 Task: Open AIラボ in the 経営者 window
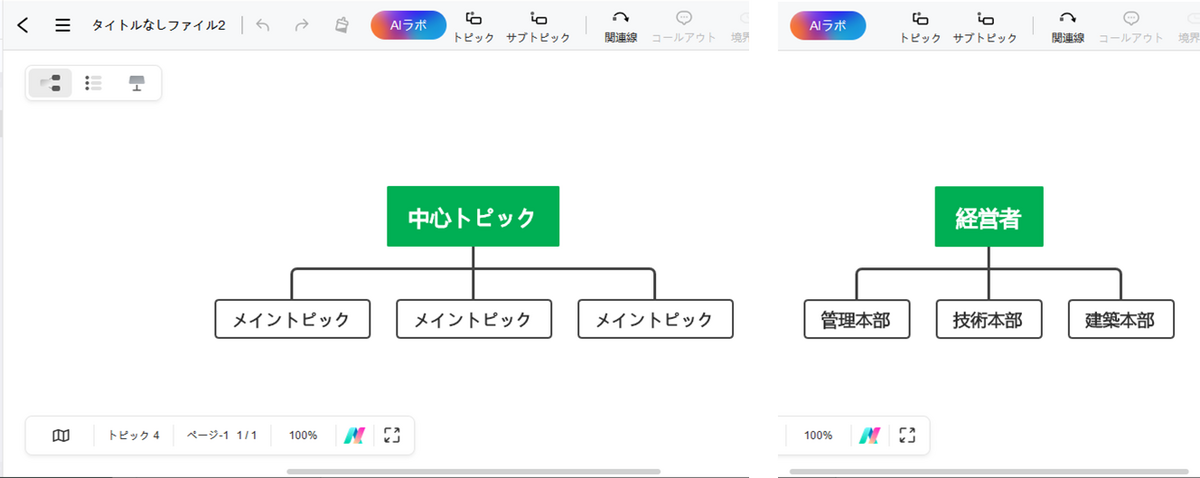[x=828, y=25]
